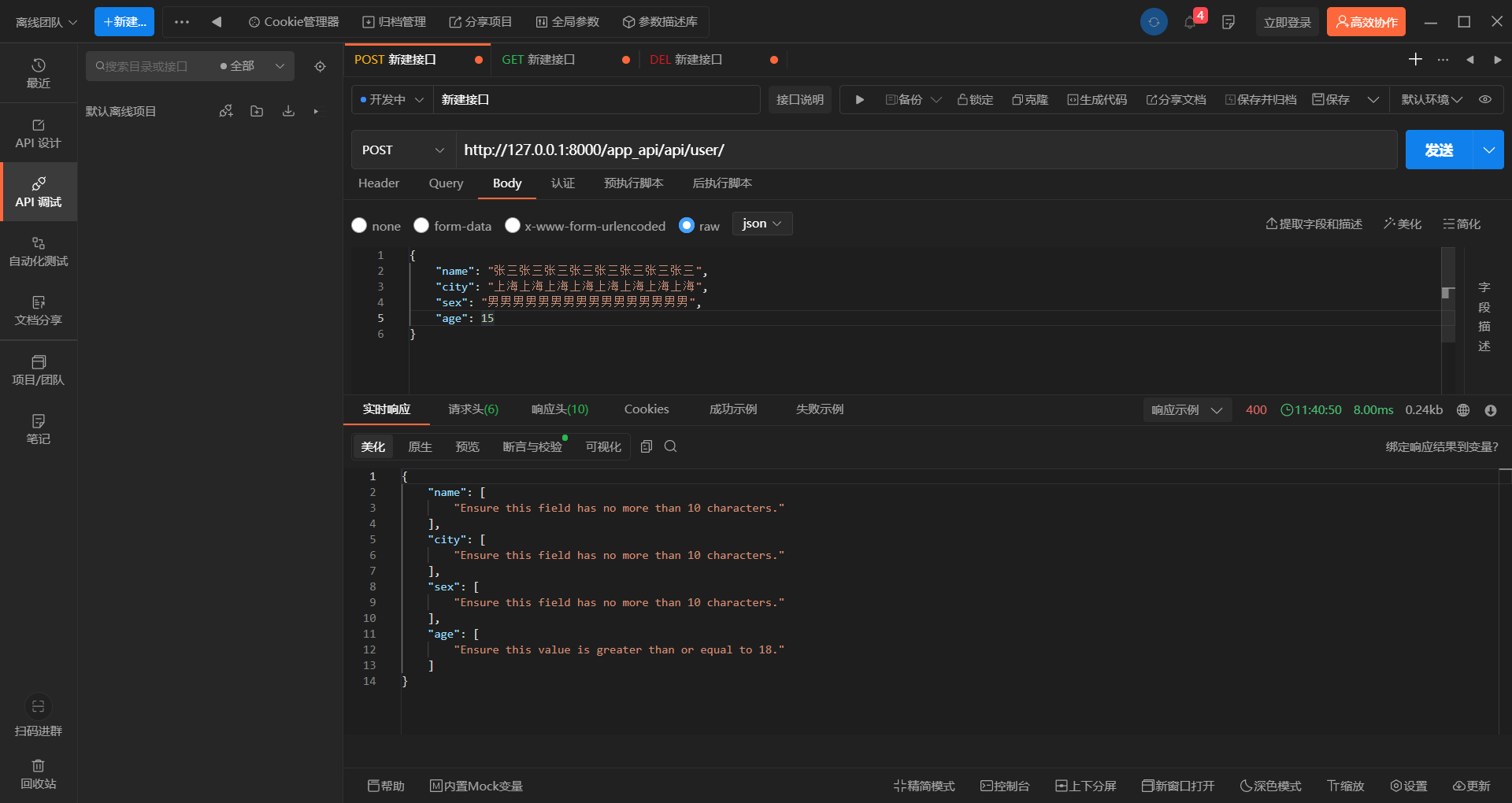
Task: Select the form-data body type radio
Action: click(x=421, y=225)
